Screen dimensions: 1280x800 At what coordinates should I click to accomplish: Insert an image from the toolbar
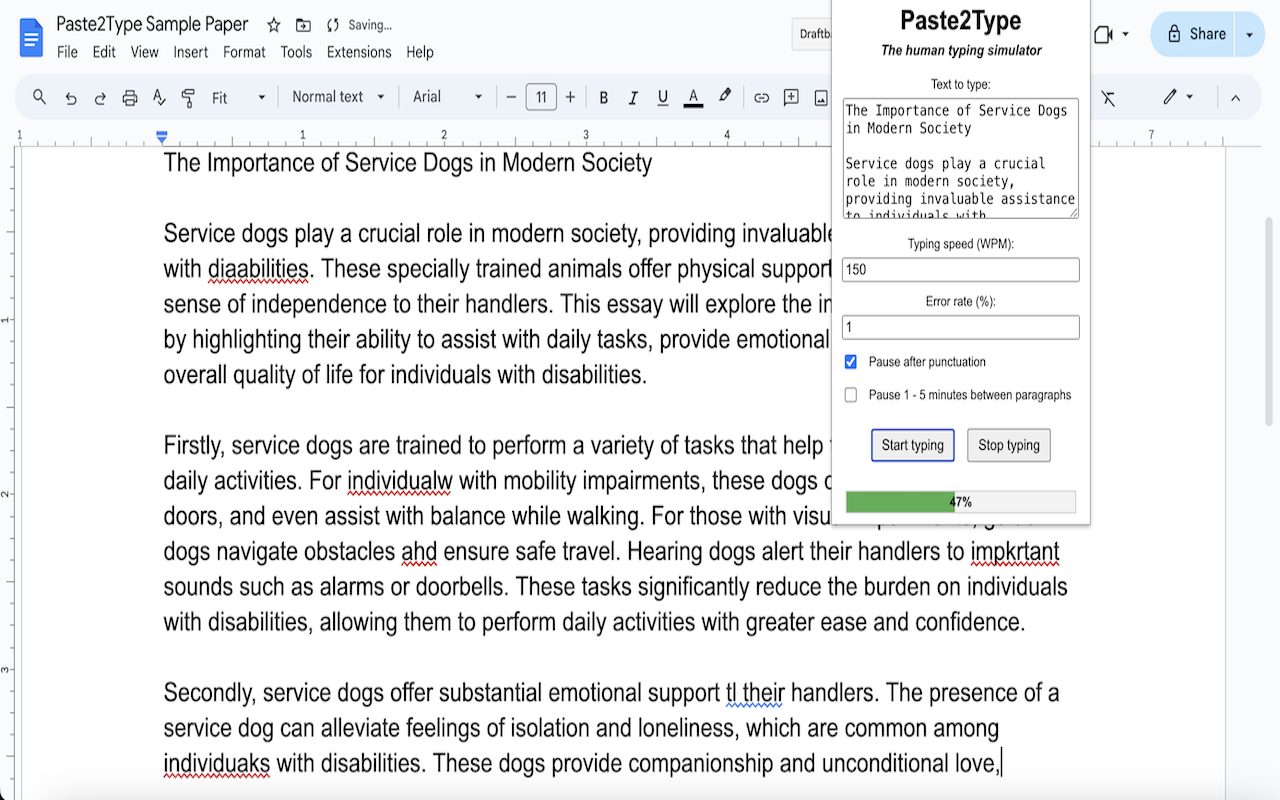[821, 97]
